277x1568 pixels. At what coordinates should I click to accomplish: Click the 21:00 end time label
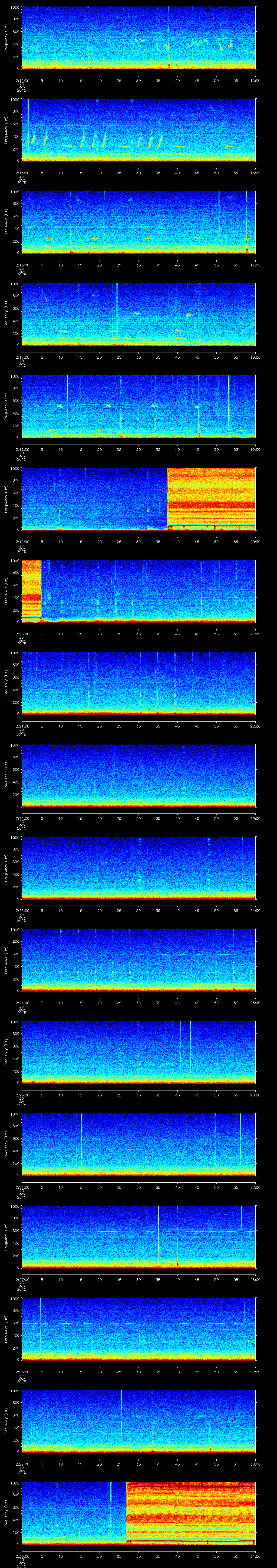point(256,634)
